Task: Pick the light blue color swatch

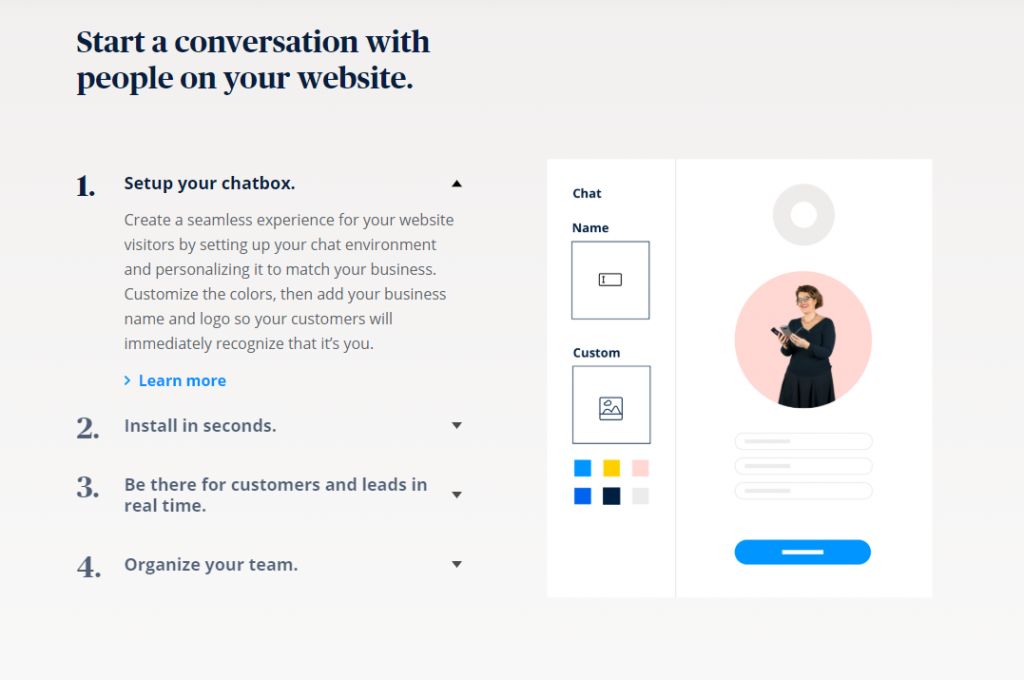Action: [x=582, y=468]
